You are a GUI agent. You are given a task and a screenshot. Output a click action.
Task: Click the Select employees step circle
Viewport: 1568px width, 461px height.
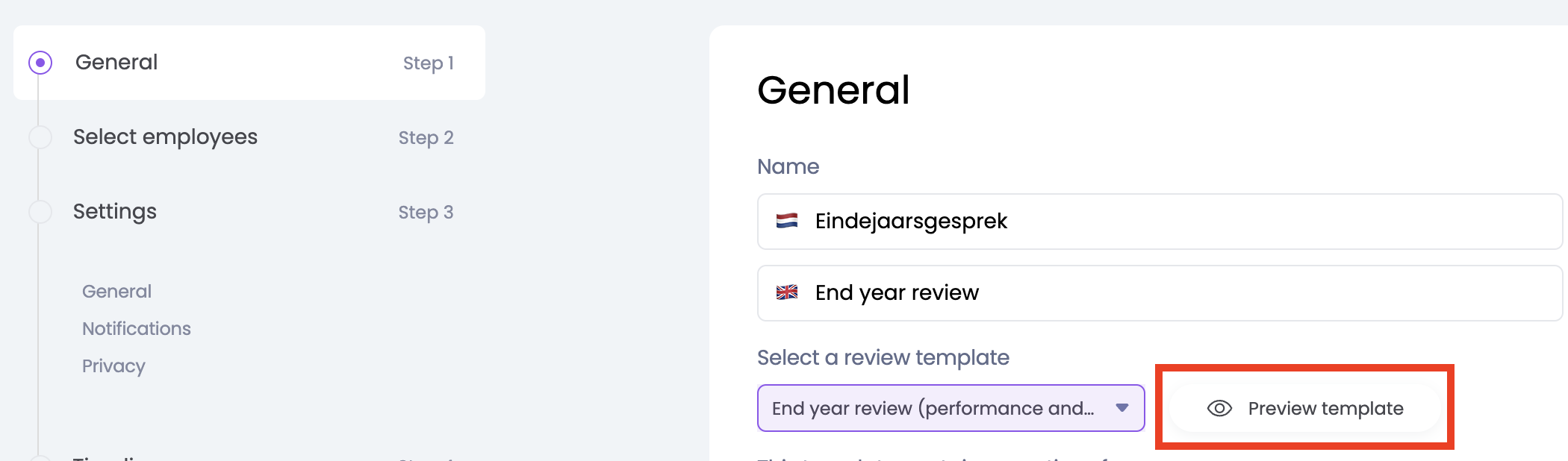click(40, 137)
